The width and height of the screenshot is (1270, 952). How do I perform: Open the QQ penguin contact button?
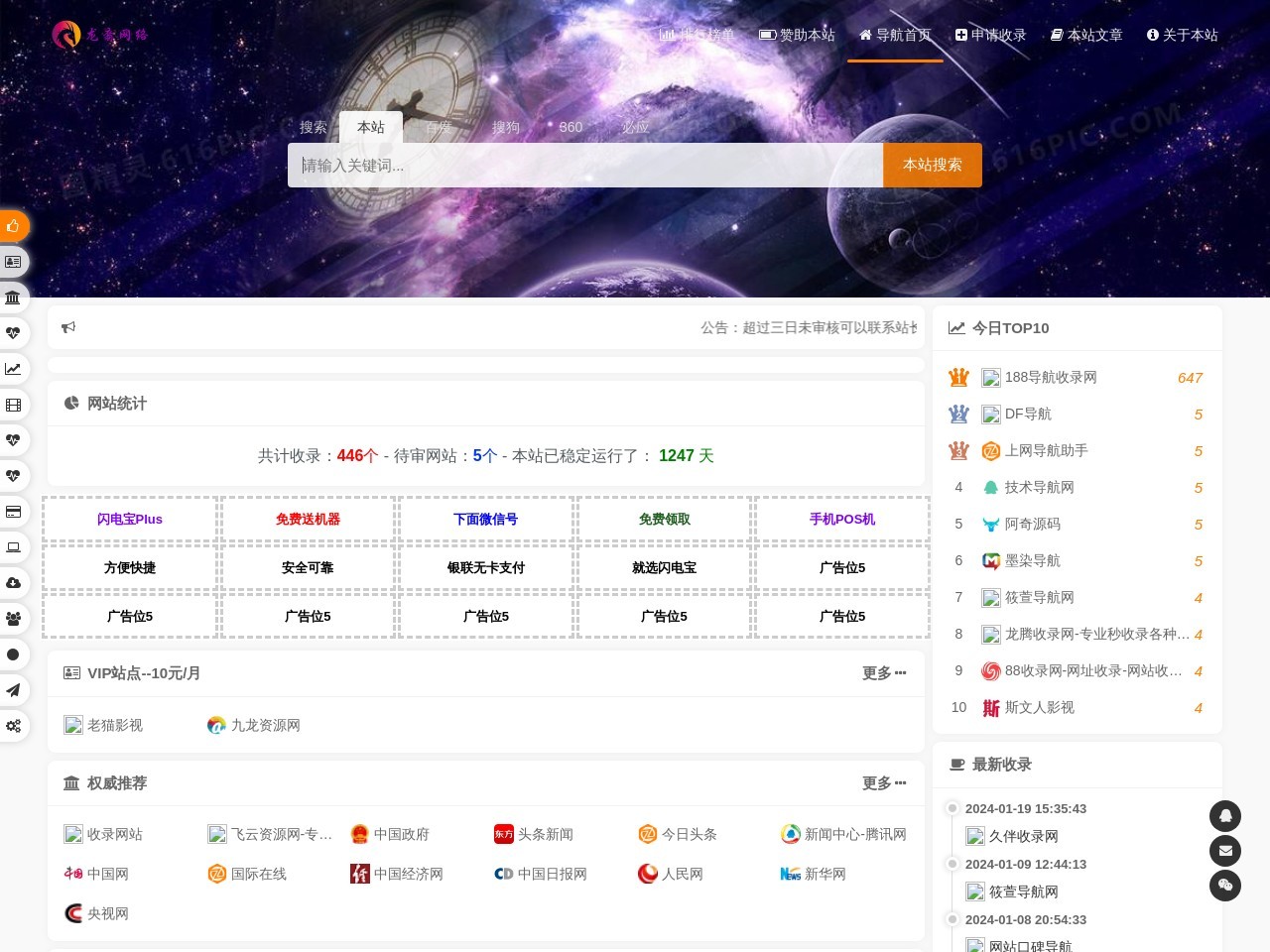(1225, 816)
